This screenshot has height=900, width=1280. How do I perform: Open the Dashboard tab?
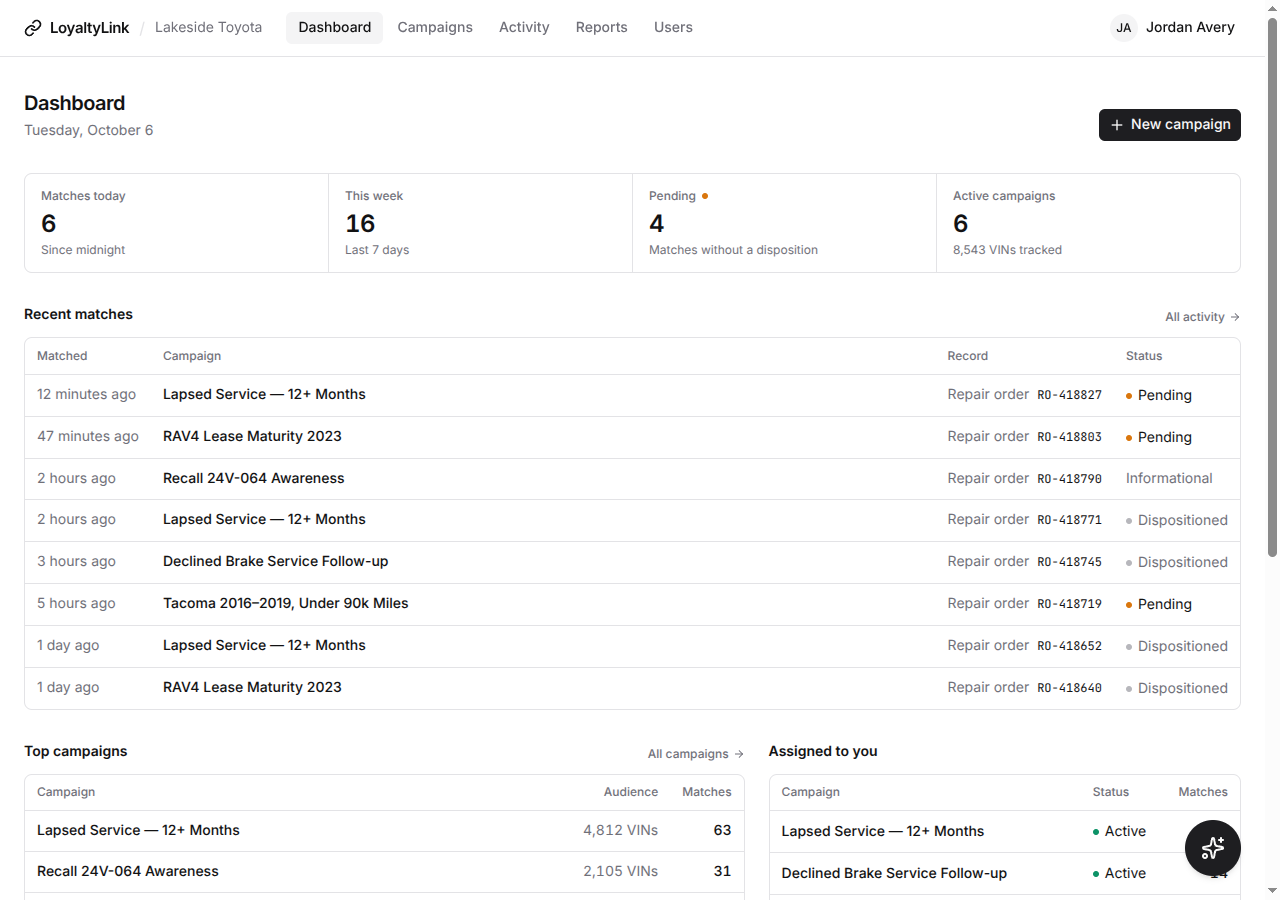pyautogui.click(x=334, y=28)
